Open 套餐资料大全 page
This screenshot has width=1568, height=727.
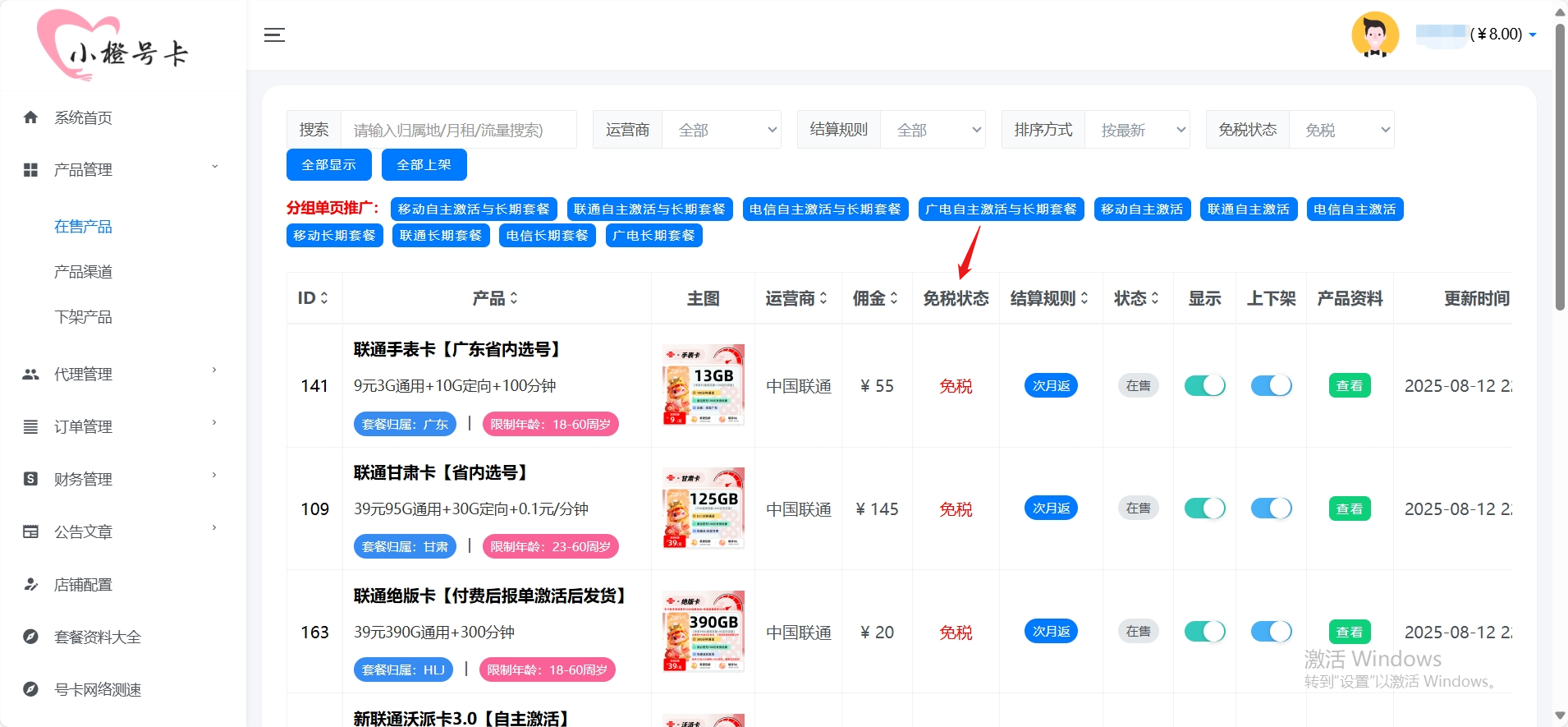pyautogui.click(x=98, y=637)
